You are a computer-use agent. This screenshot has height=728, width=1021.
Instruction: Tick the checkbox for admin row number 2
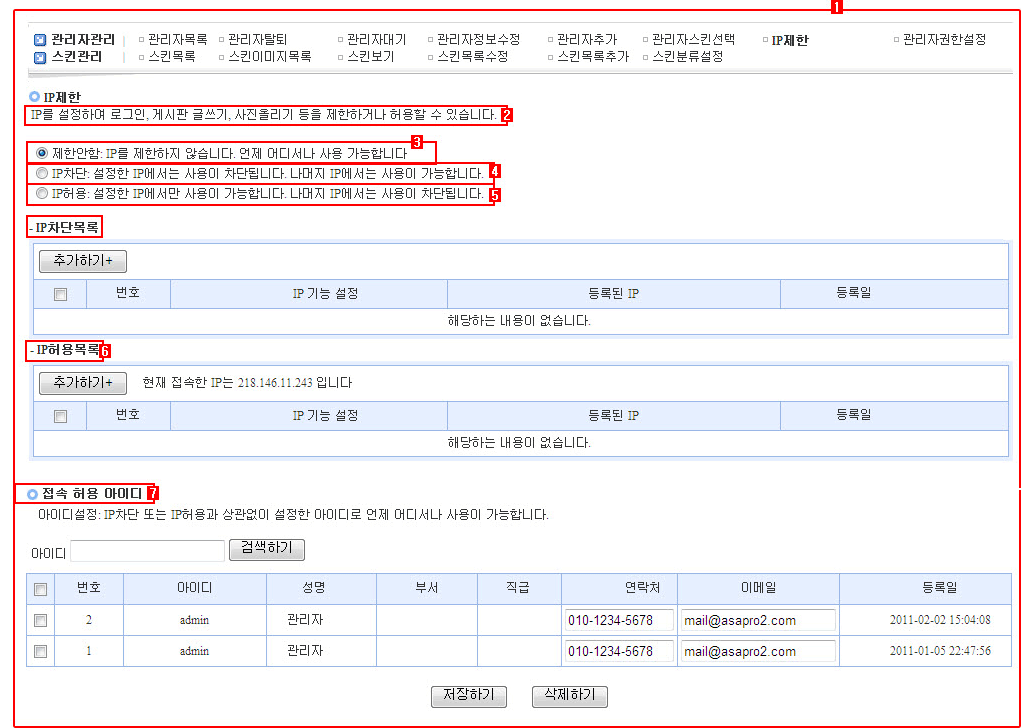click(40, 620)
